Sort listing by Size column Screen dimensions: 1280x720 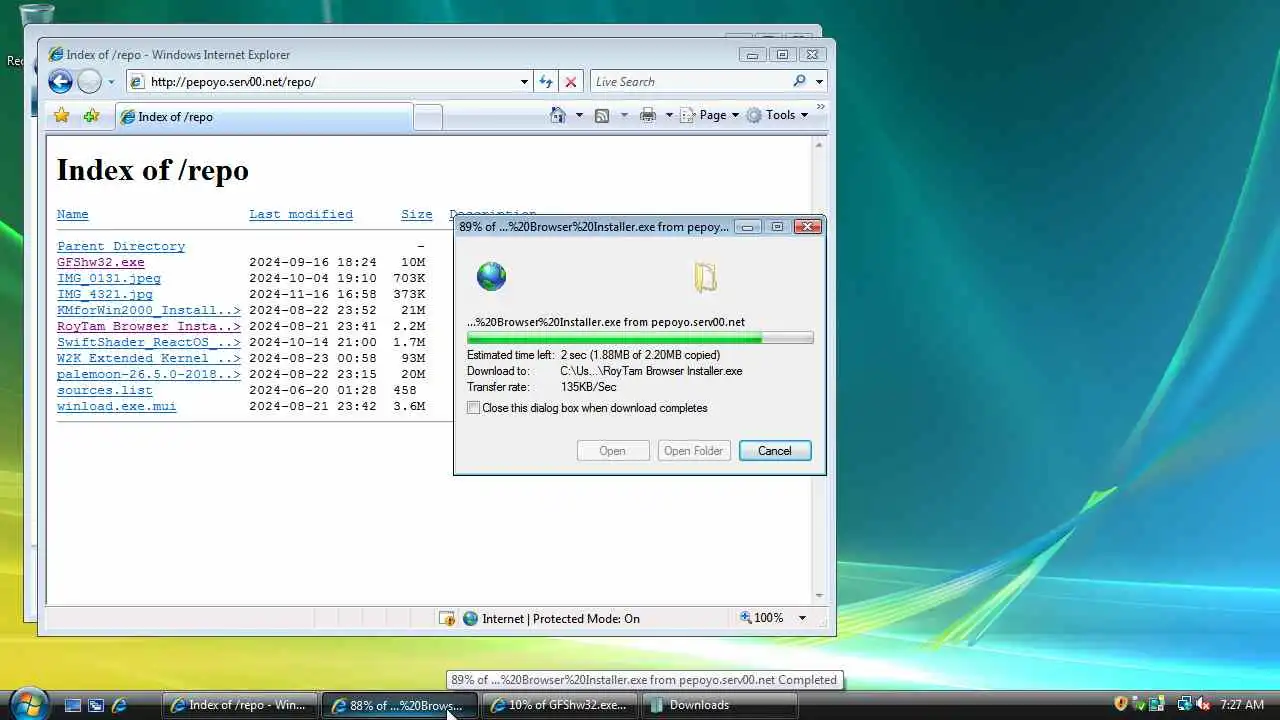(417, 214)
